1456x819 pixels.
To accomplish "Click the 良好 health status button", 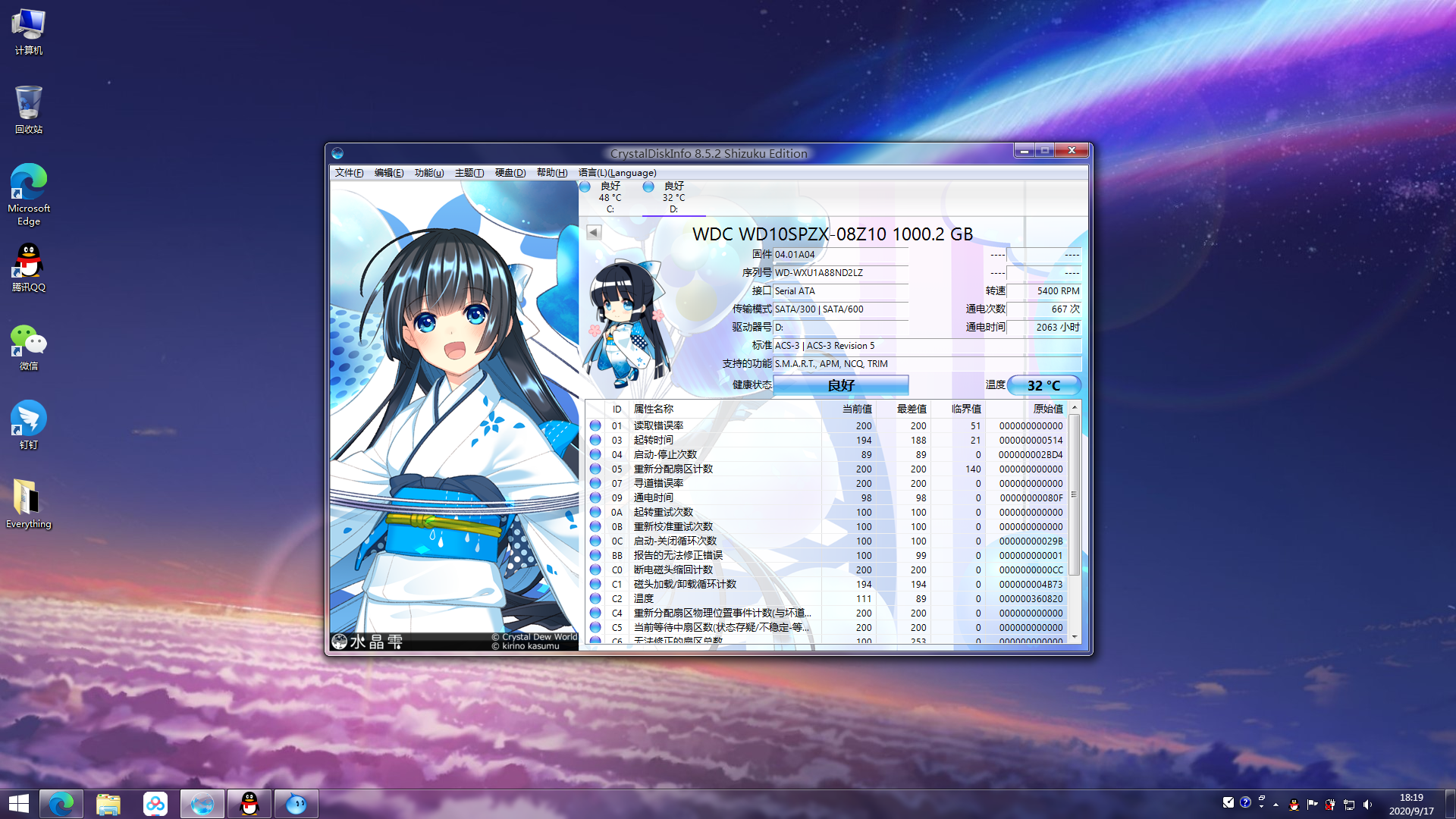I will tap(841, 385).
